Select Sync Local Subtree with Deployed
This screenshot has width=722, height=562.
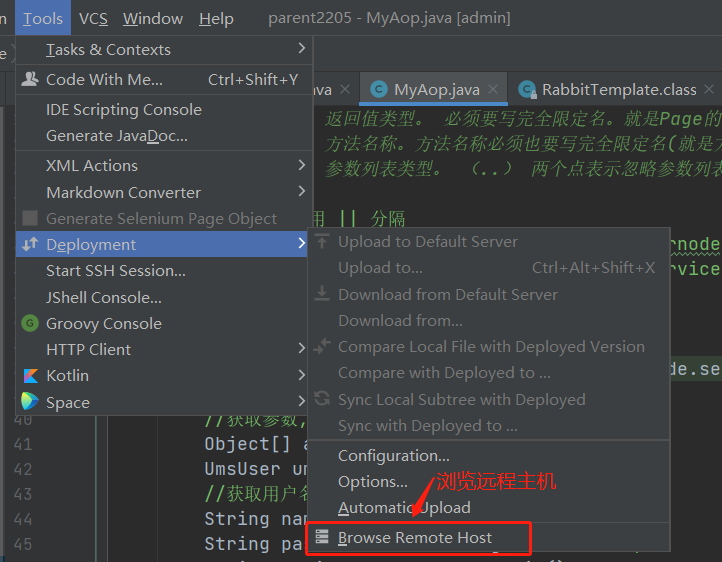pyautogui.click(x=489, y=400)
